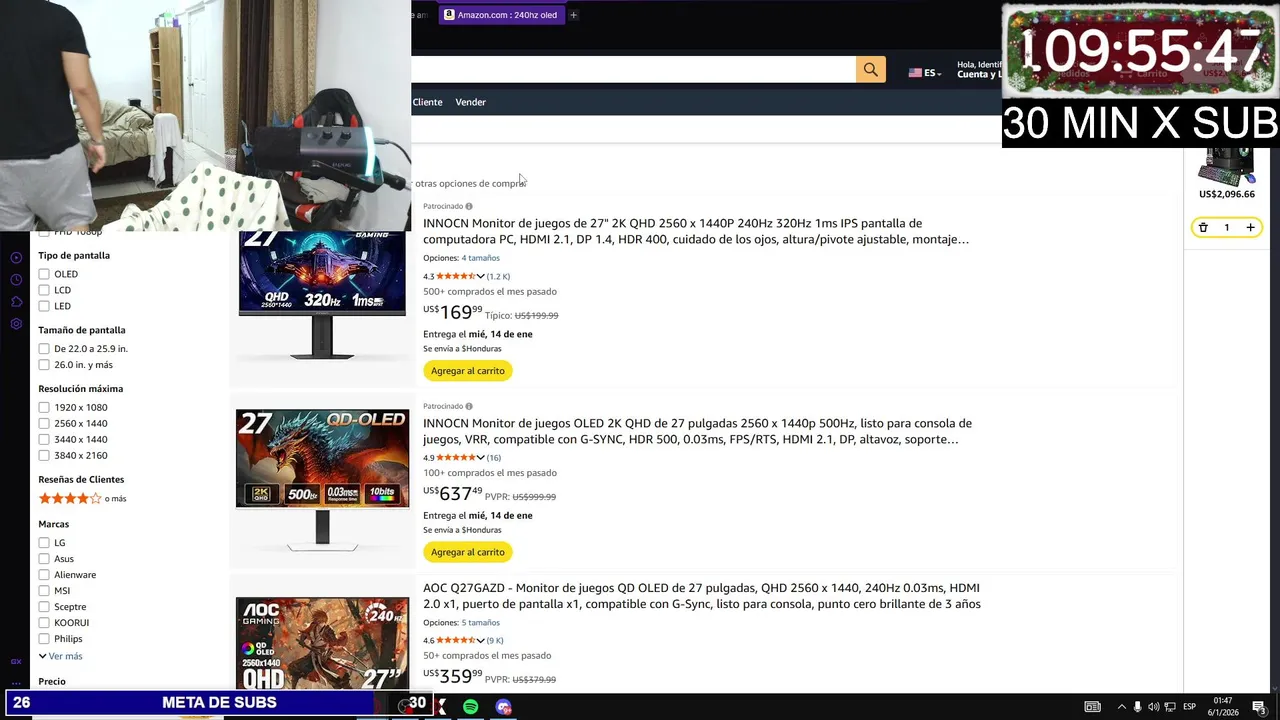Check the 26.0 in. y más filter
Screen dimensions: 1280x720
(44, 365)
